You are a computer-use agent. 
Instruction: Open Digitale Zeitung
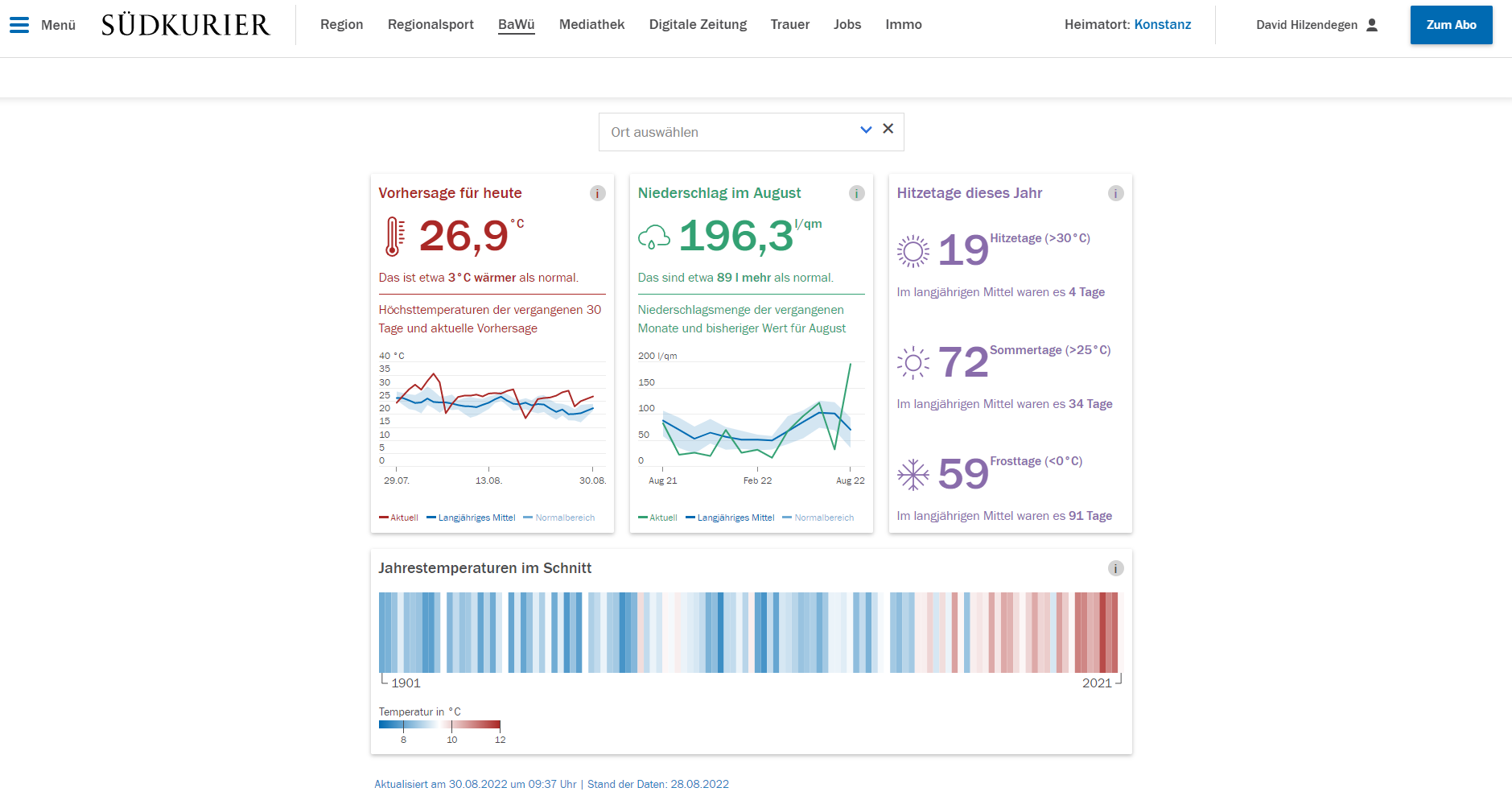tap(698, 25)
